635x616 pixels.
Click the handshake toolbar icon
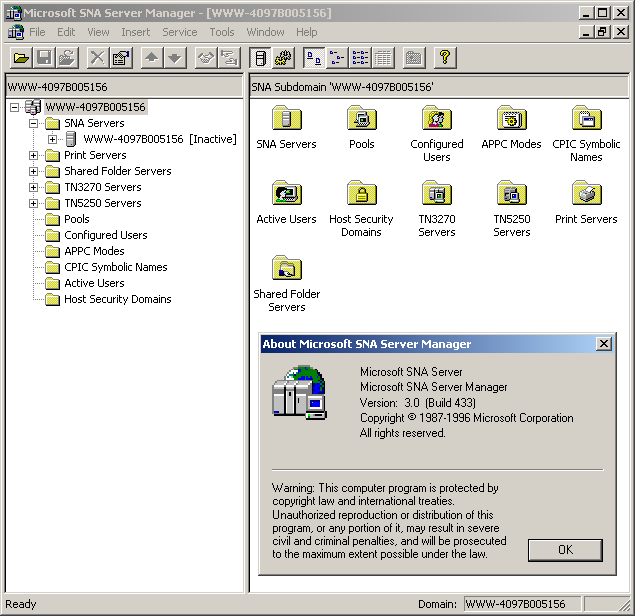[x=206, y=58]
